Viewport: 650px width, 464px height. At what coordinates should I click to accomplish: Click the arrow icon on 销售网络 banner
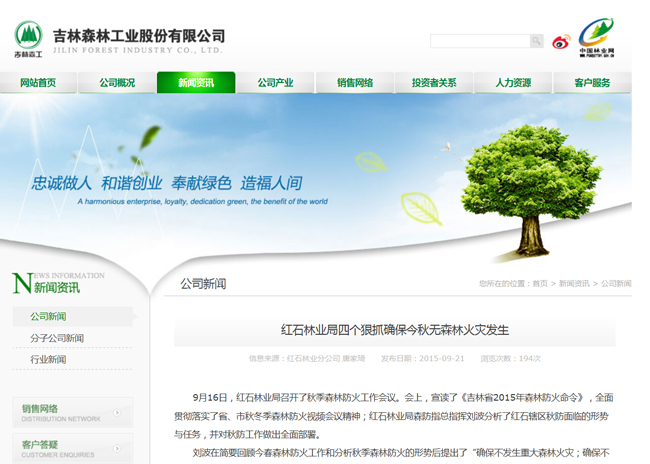click(117, 412)
